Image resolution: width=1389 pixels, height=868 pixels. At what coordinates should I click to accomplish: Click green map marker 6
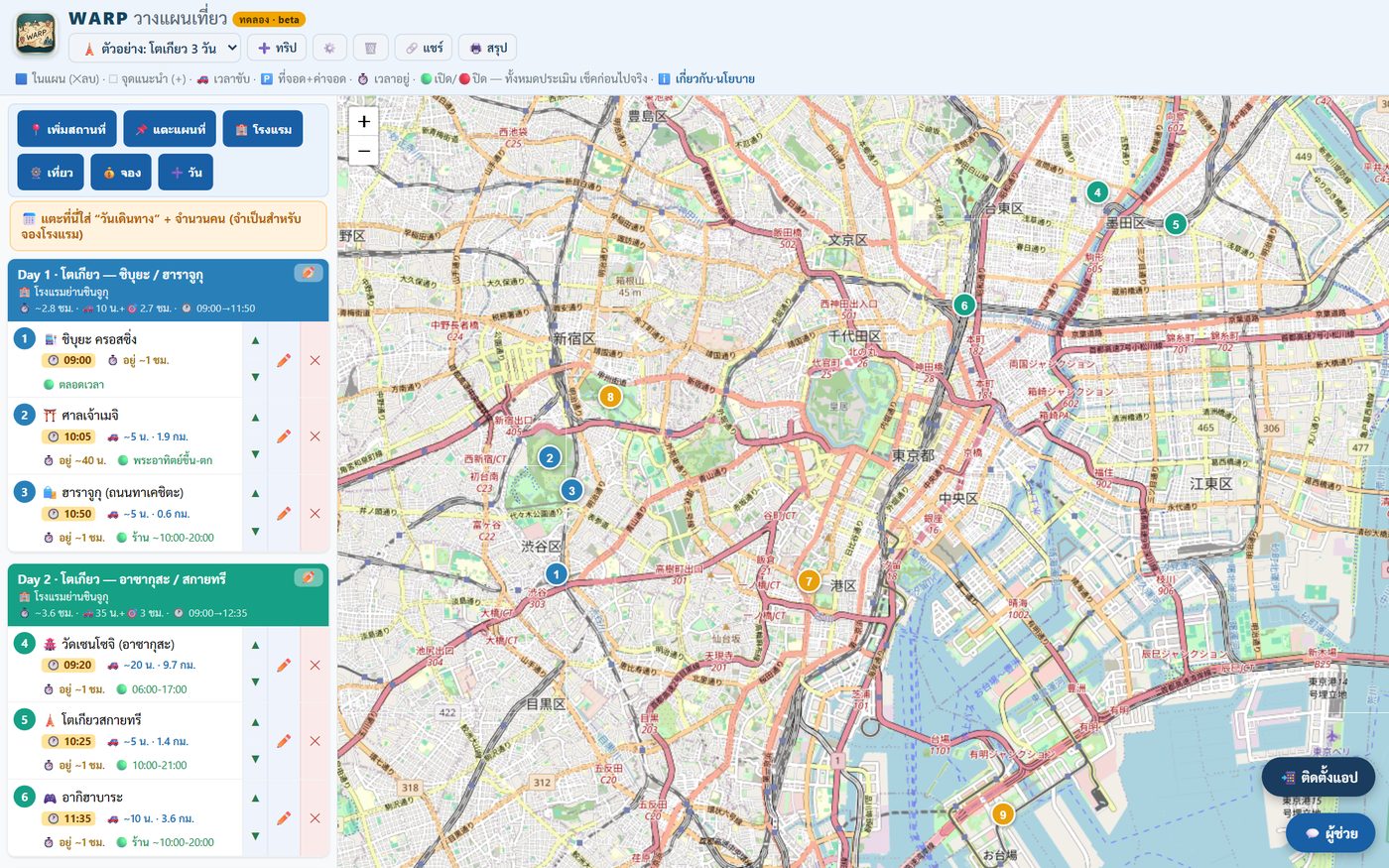964,305
